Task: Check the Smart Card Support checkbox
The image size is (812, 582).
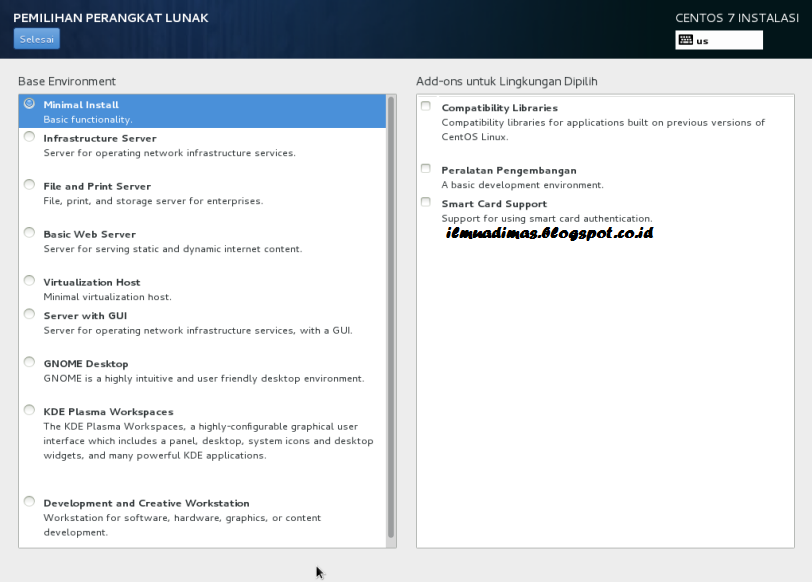Action: pos(426,202)
